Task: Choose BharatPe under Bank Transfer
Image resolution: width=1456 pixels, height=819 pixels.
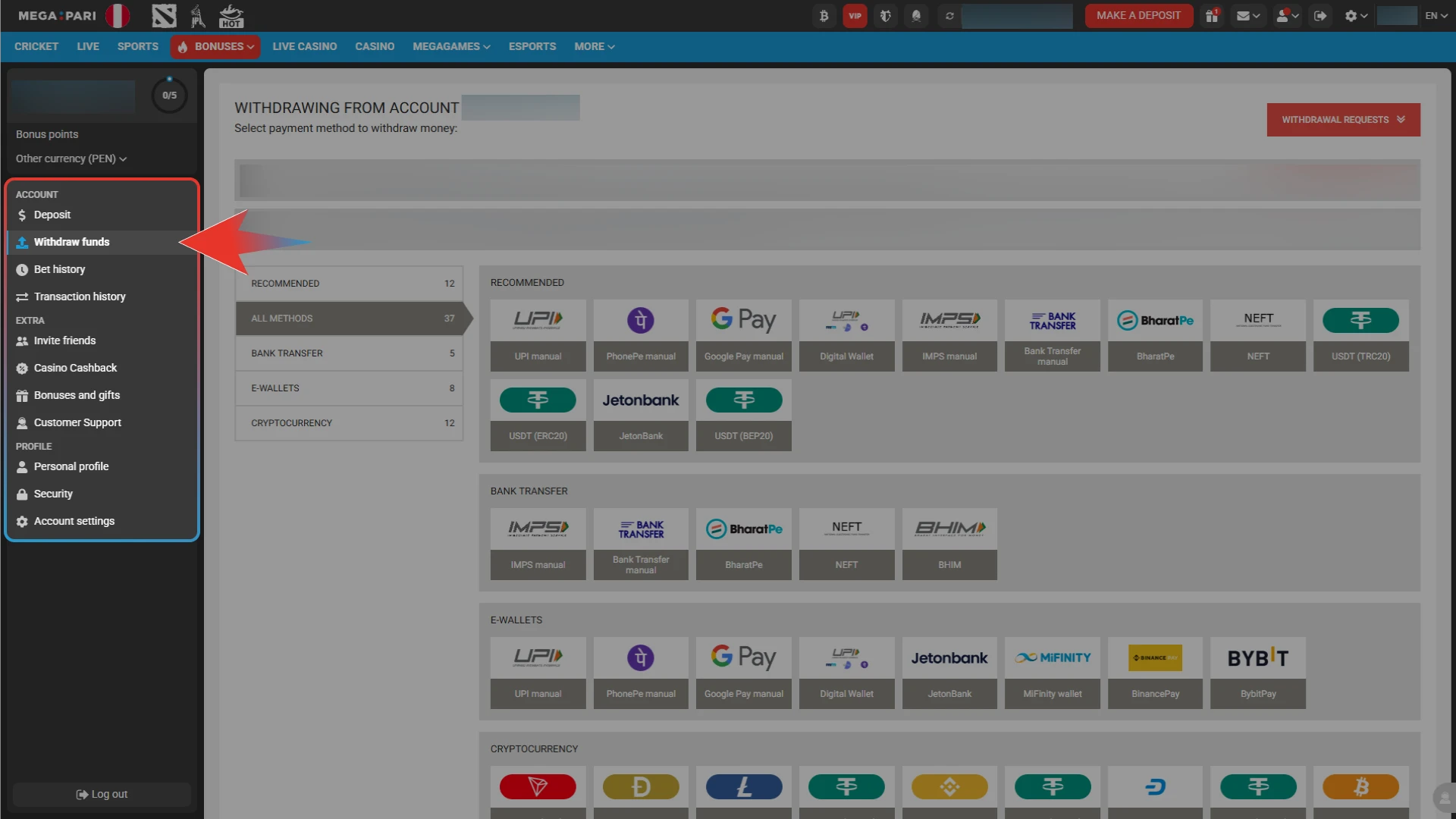Action: (744, 544)
